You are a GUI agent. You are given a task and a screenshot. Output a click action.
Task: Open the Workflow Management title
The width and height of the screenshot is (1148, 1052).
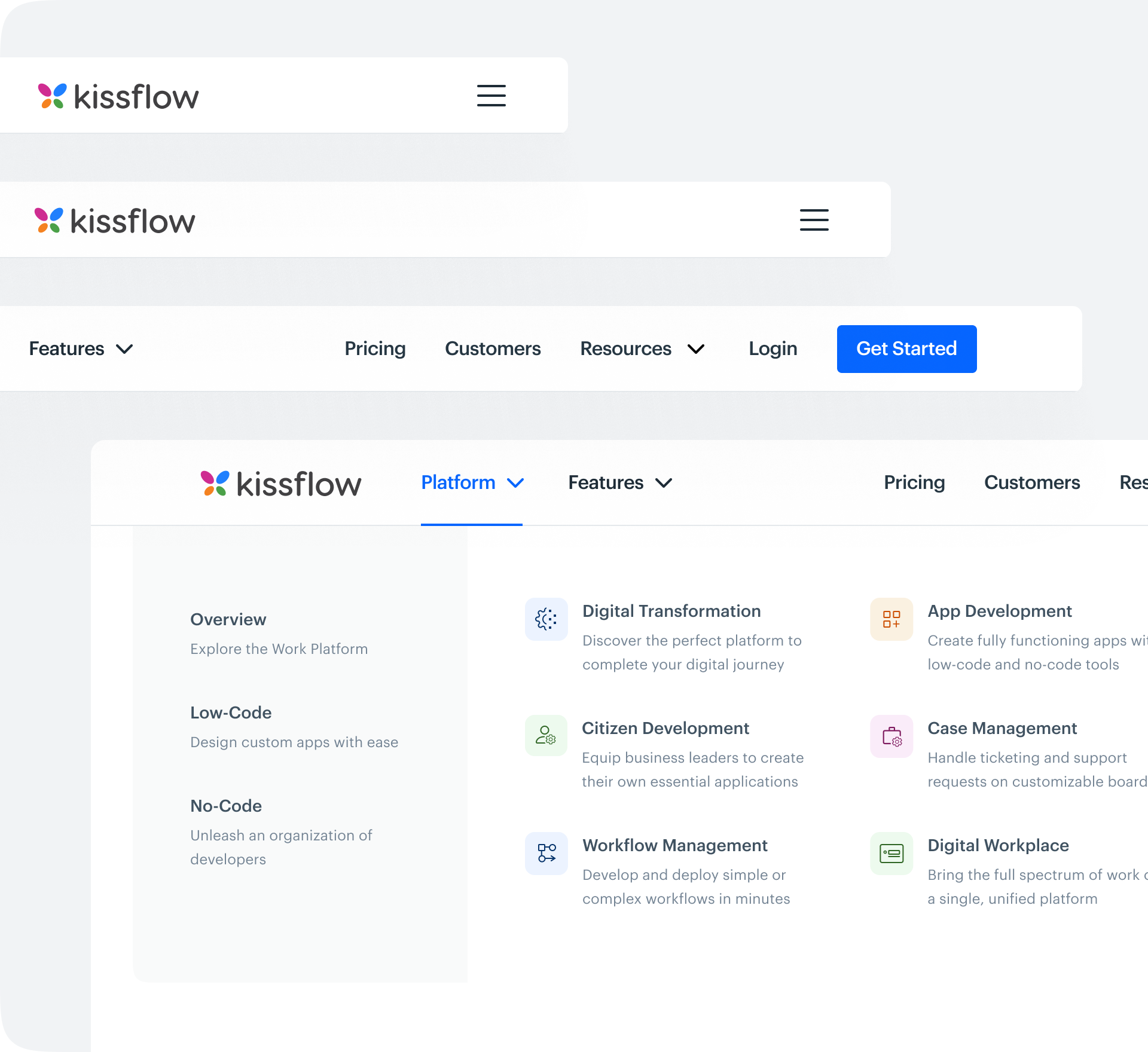(675, 846)
